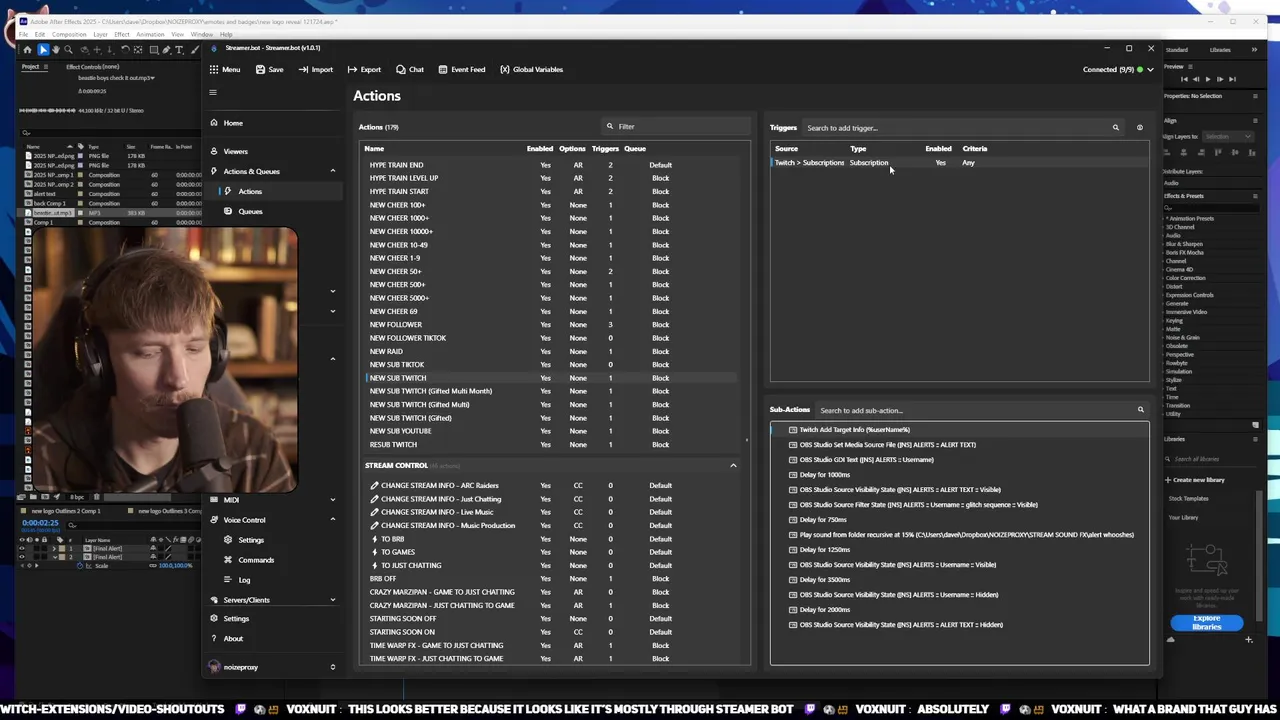1280x720 pixels.
Task: Click the sub-action search magnifier icon
Action: pos(1140,410)
